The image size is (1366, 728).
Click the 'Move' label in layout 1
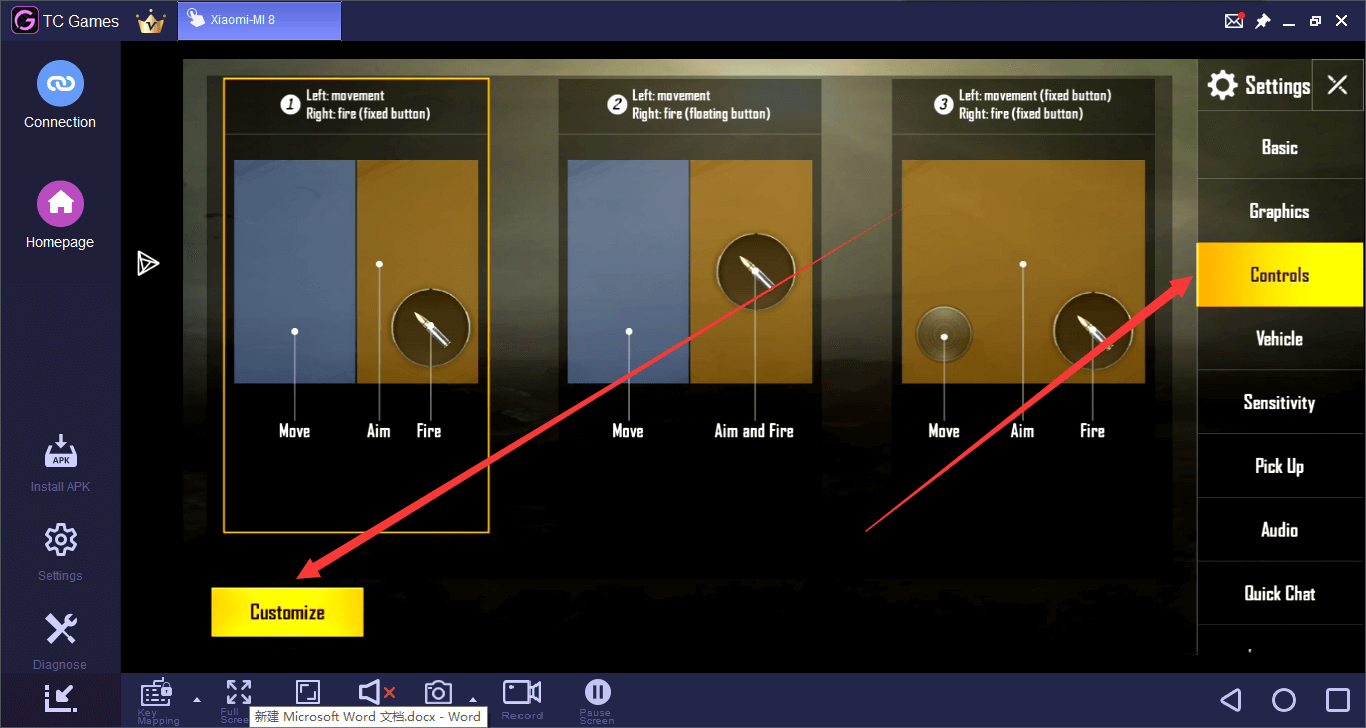[x=294, y=431]
